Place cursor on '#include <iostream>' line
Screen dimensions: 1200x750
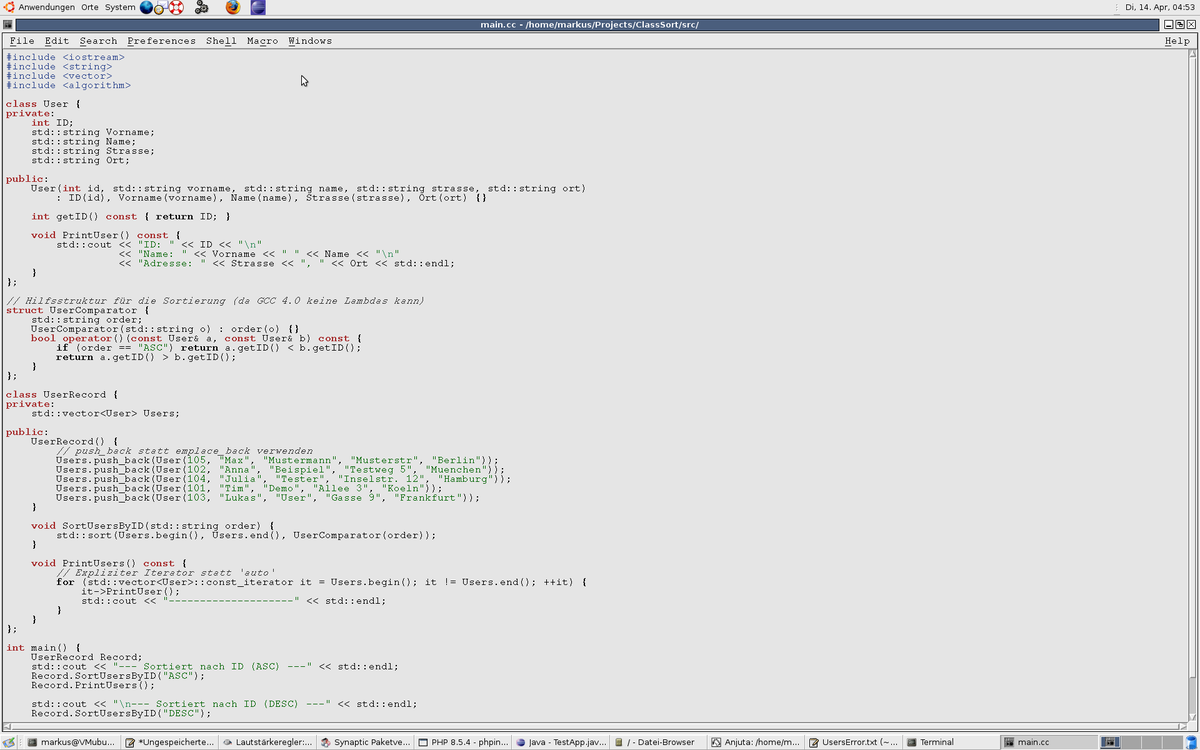[66, 57]
